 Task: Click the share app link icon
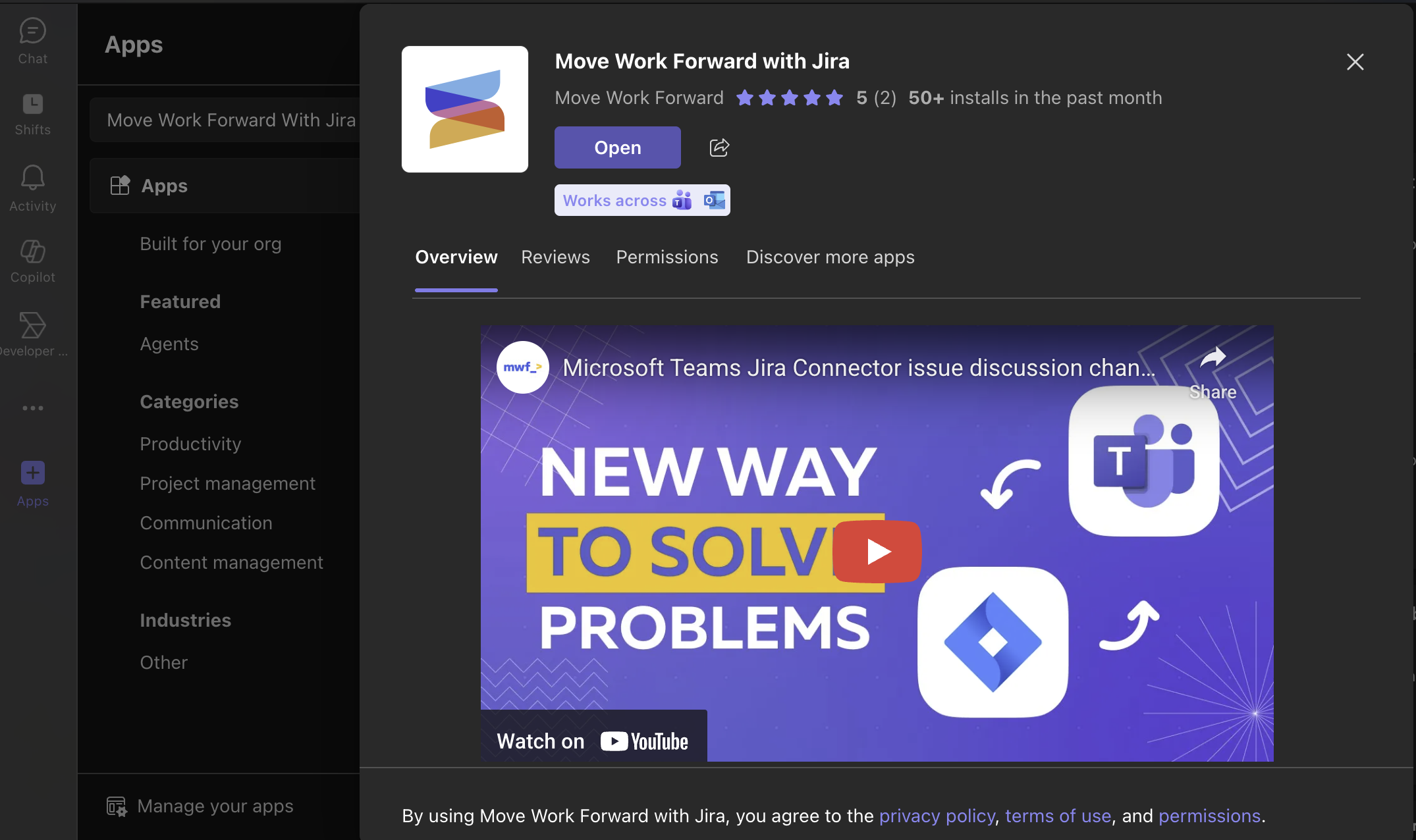click(719, 147)
